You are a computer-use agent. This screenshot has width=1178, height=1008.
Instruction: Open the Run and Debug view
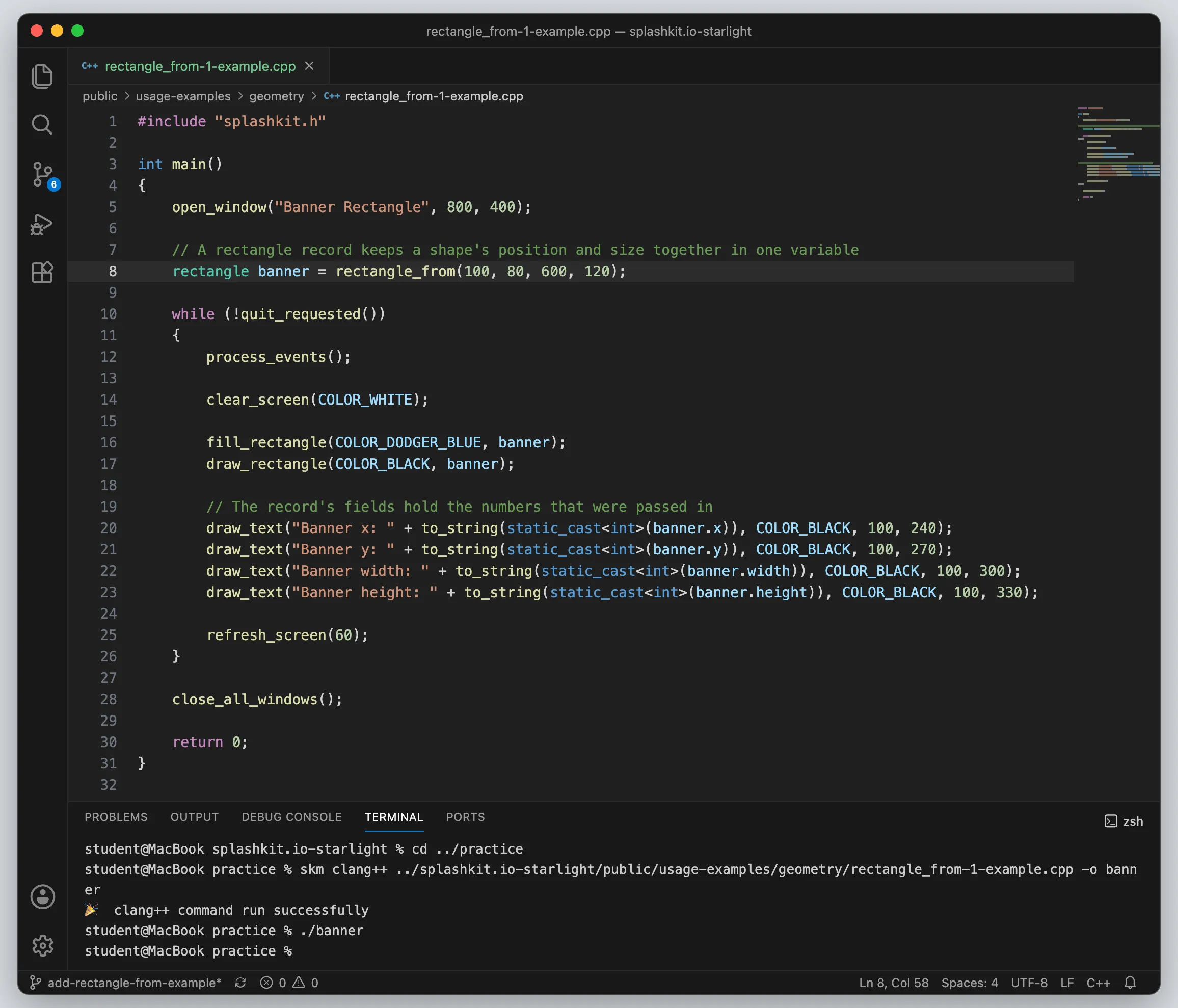pyautogui.click(x=42, y=224)
